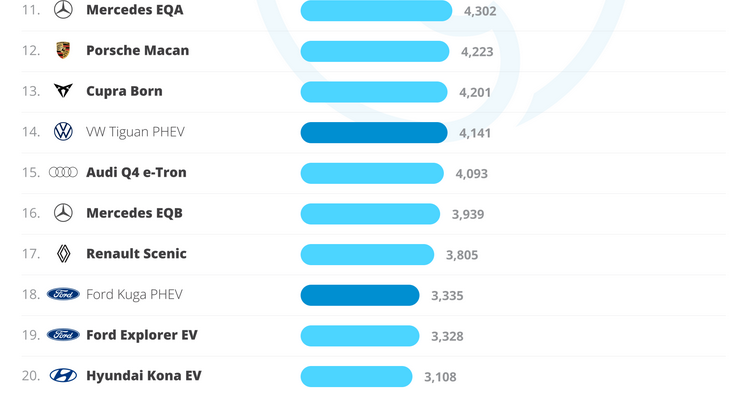Click the Ford logo beside Explorer EV
751x404 pixels.
point(63,335)
